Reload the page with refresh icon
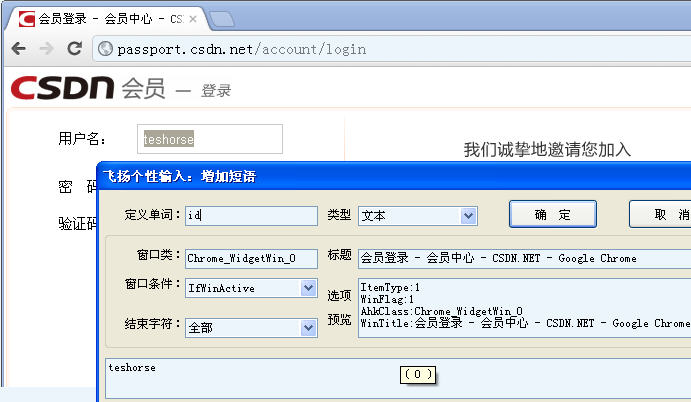Viewport: 691px width, 402px height. [x=74, y=48]
